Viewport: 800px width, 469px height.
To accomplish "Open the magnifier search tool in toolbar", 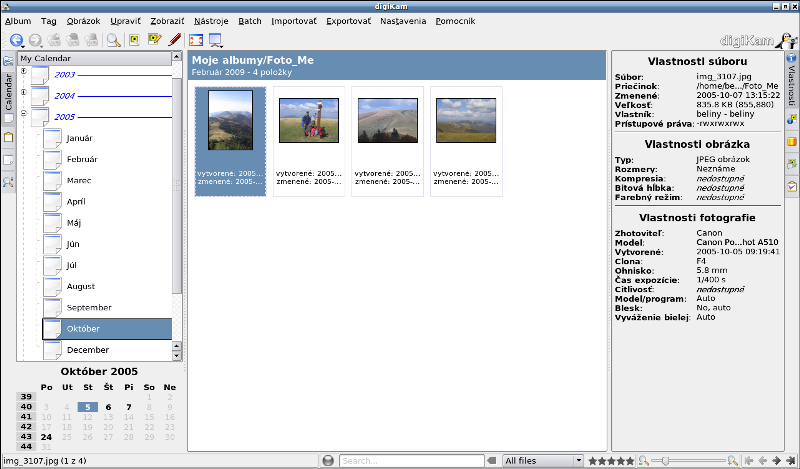I will 113,40.
